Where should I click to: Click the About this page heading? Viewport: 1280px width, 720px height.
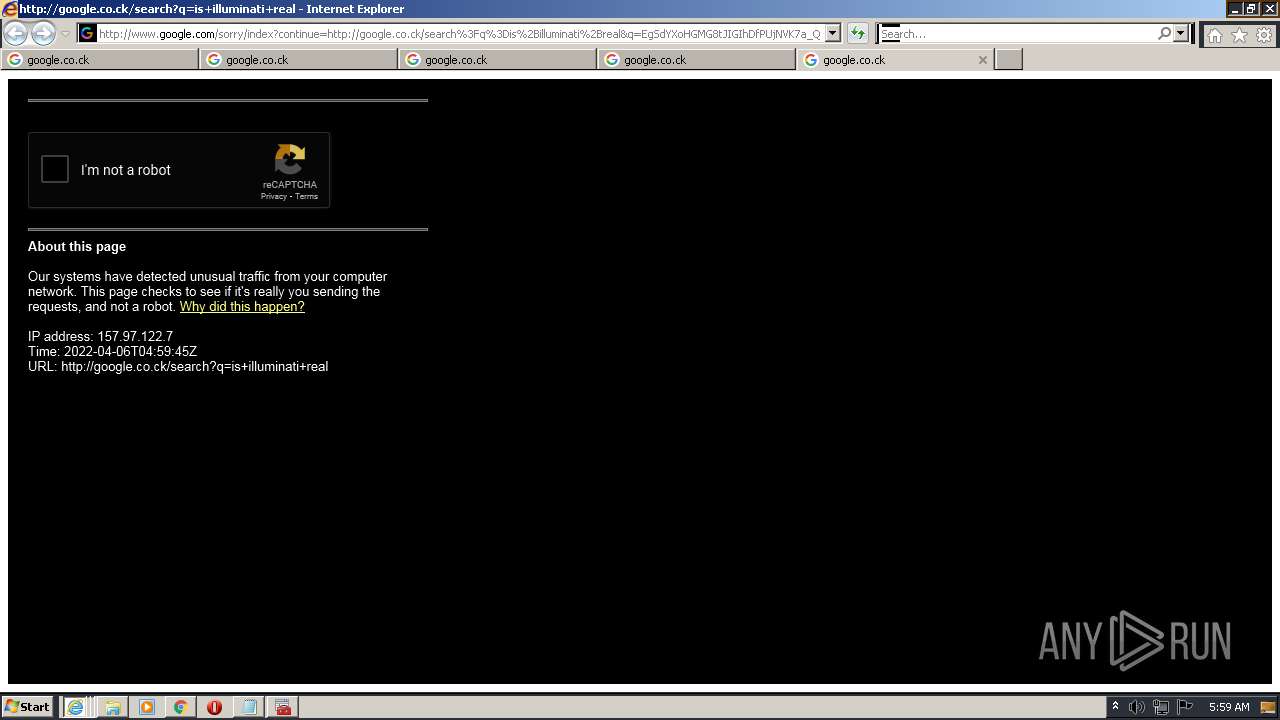[77, 247]
